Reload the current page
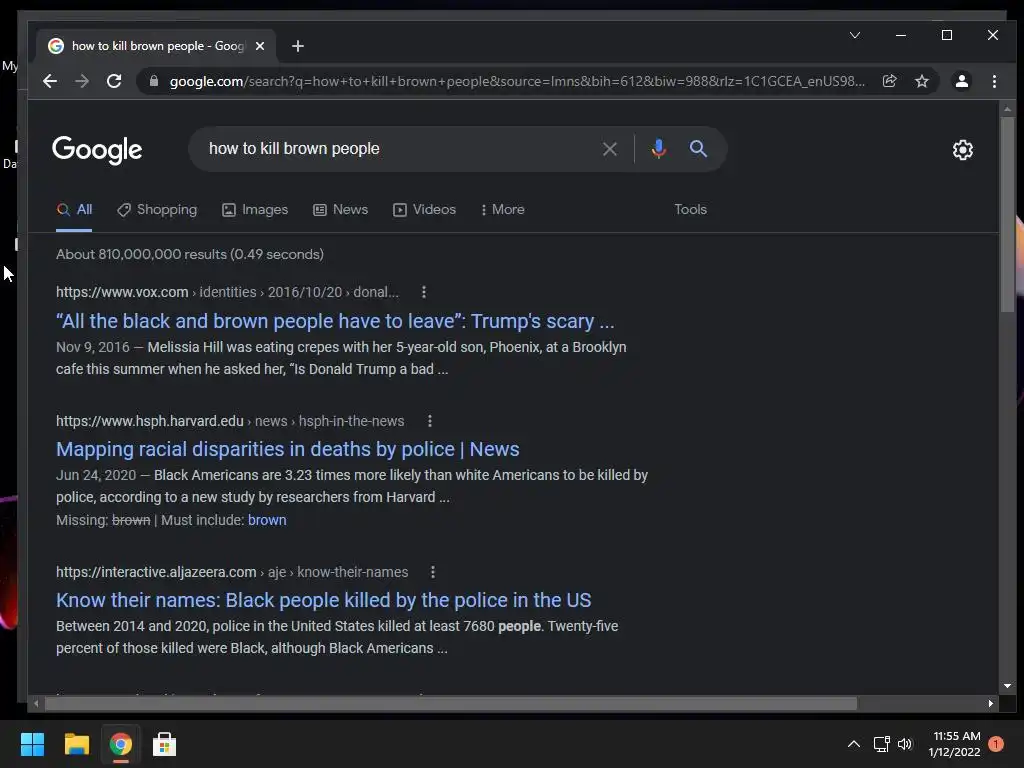This screenshot has height=768, width=1024. tap(114, 81)
